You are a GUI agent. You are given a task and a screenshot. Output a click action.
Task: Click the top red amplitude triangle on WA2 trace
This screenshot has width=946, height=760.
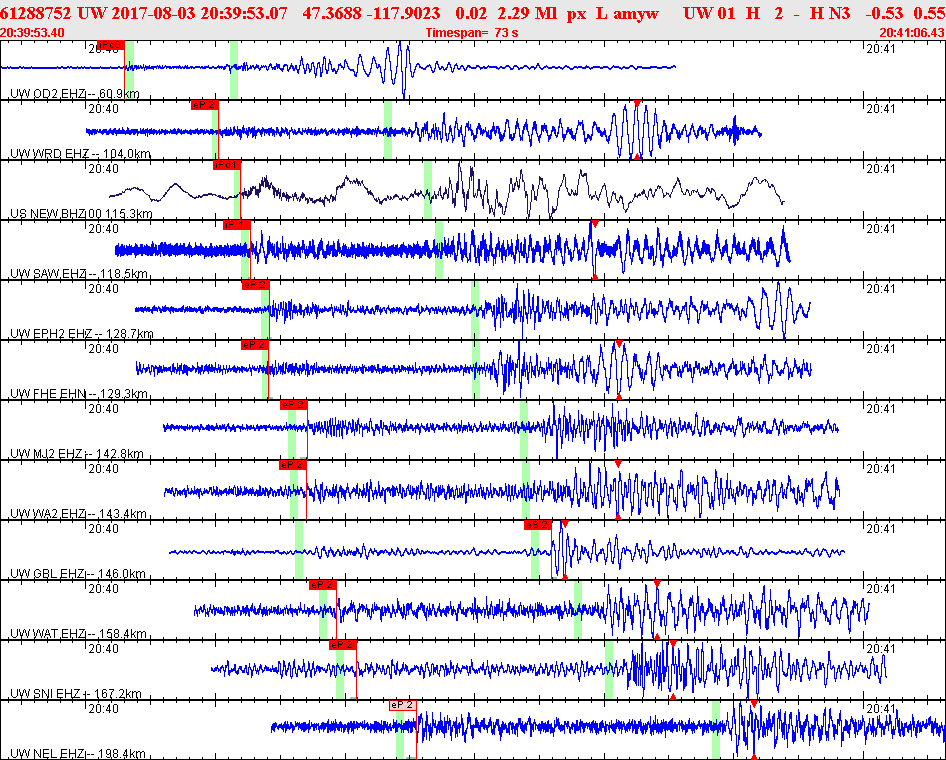(x=618, y=464)
